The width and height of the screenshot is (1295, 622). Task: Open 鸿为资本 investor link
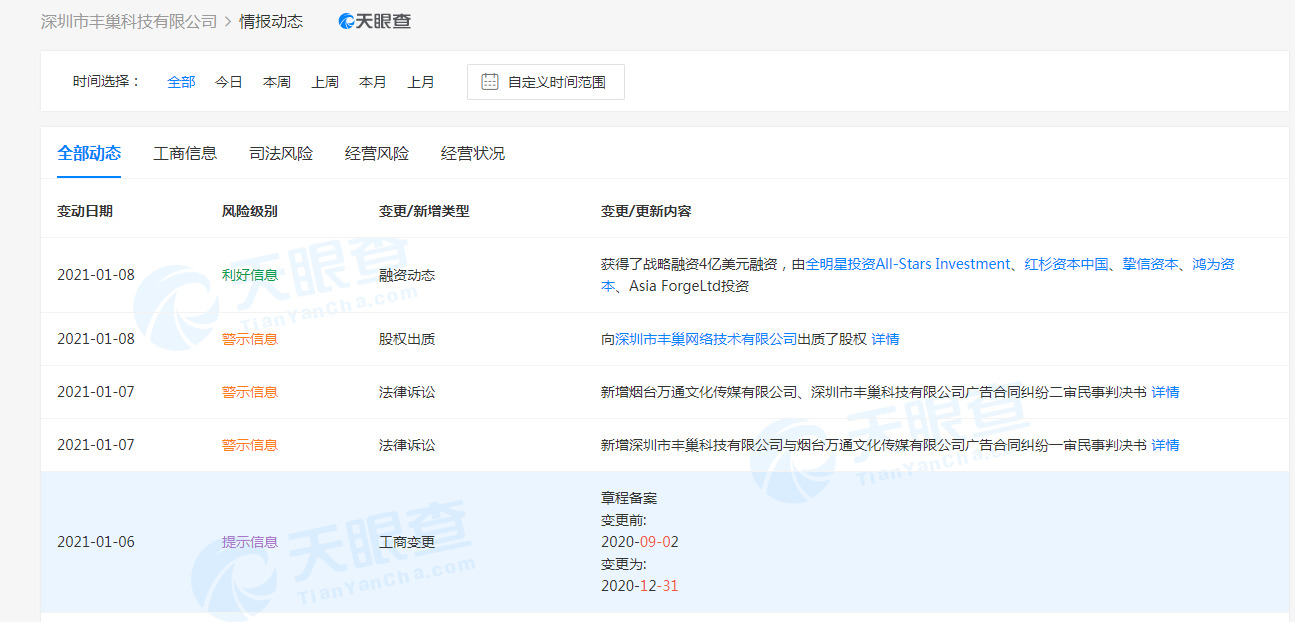pos(1213,264)
